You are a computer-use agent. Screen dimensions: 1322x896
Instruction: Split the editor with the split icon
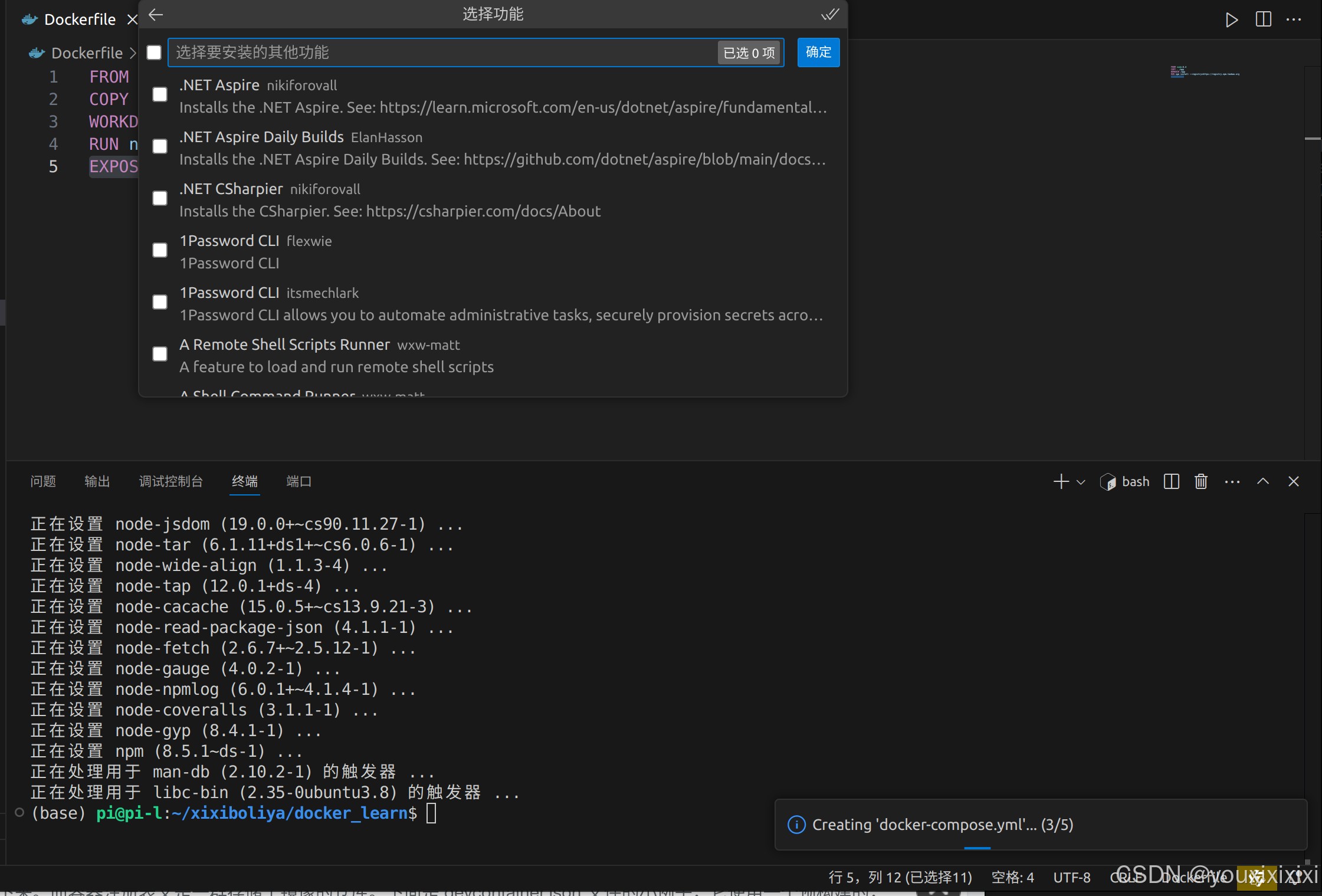1264,19
